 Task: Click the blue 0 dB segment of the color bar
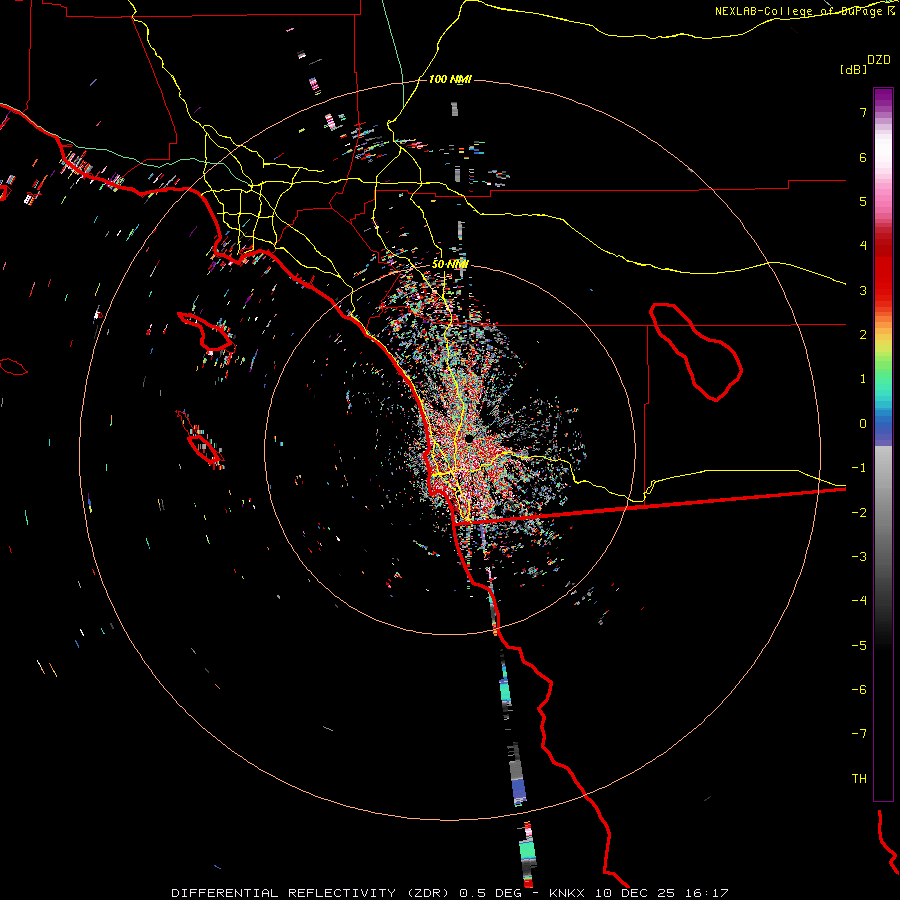883,425
